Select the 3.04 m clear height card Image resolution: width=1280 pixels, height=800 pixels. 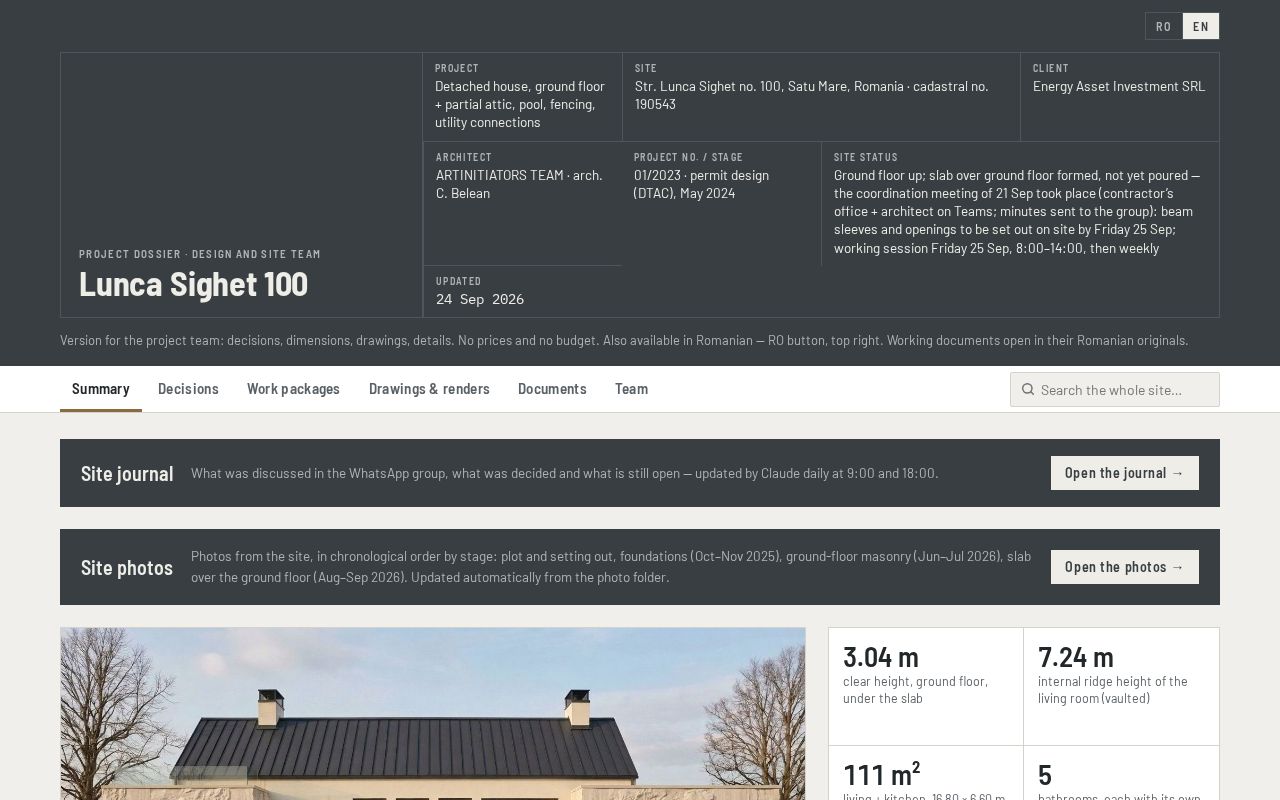926,687
